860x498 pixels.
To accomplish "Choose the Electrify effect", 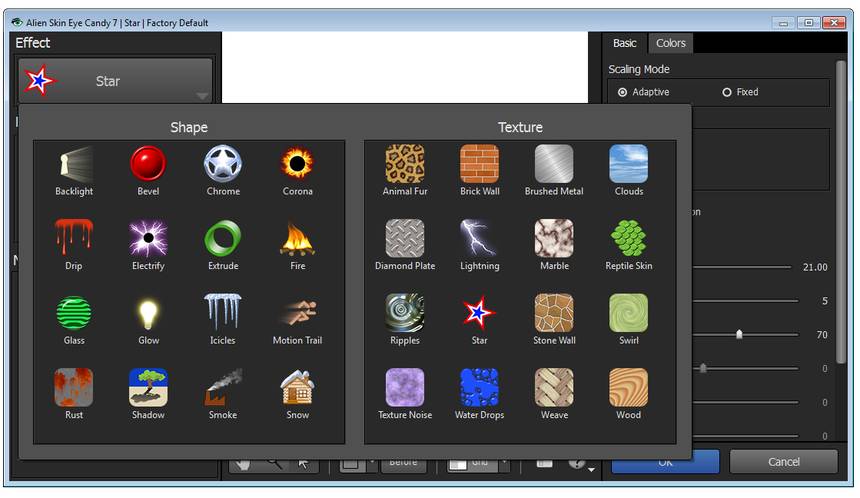I will 148,245.
